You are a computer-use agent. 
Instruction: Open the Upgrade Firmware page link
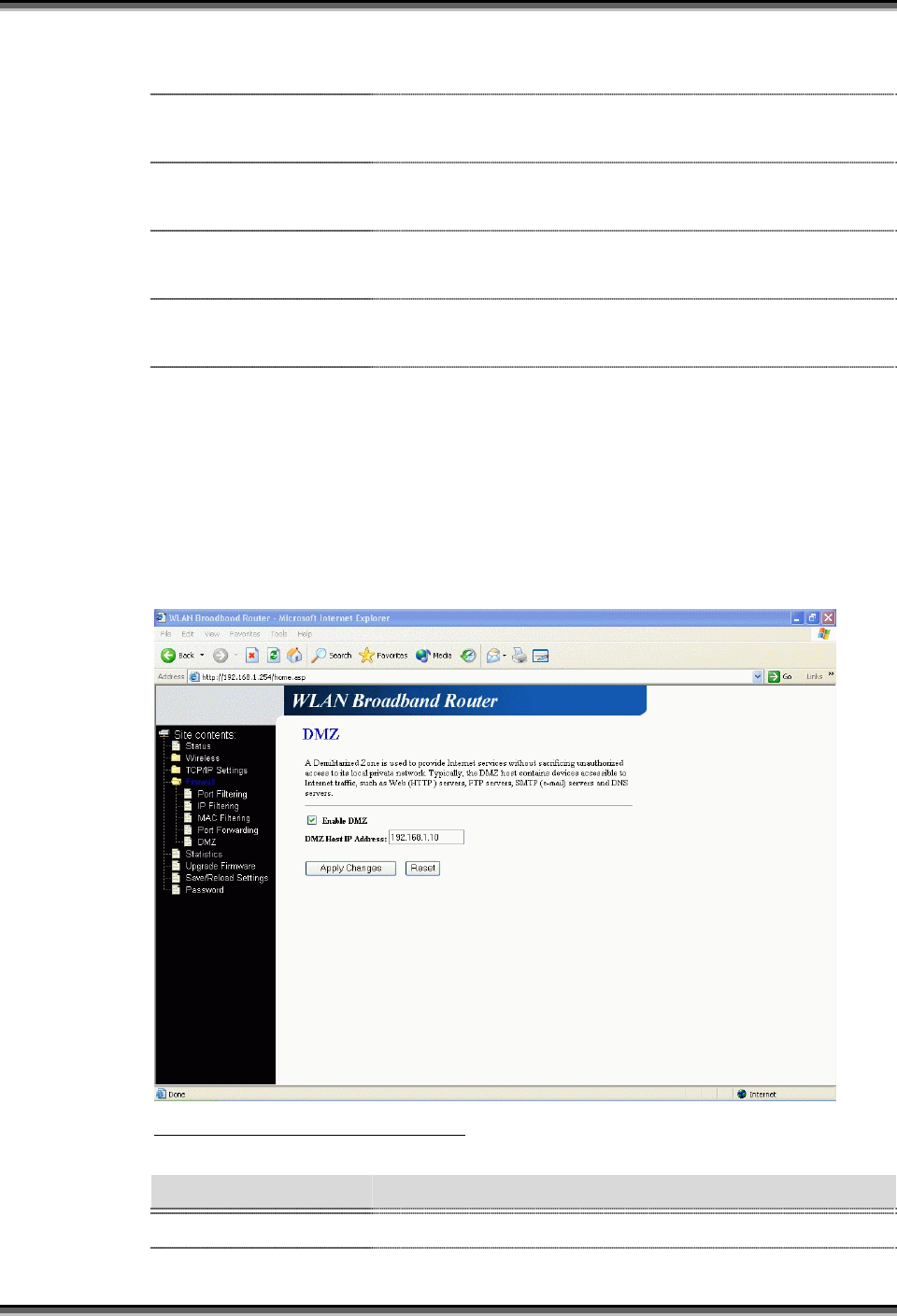(x=221, y=866)
